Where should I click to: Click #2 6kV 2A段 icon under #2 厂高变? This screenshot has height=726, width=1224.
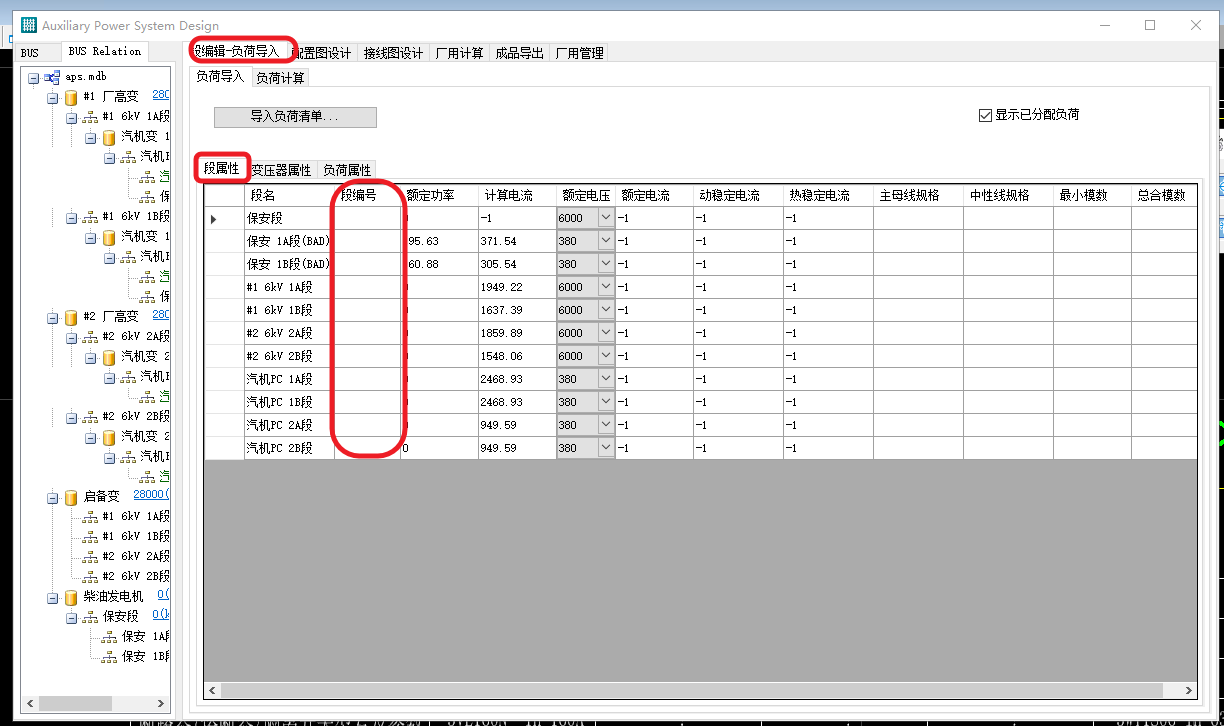(90, 337)
